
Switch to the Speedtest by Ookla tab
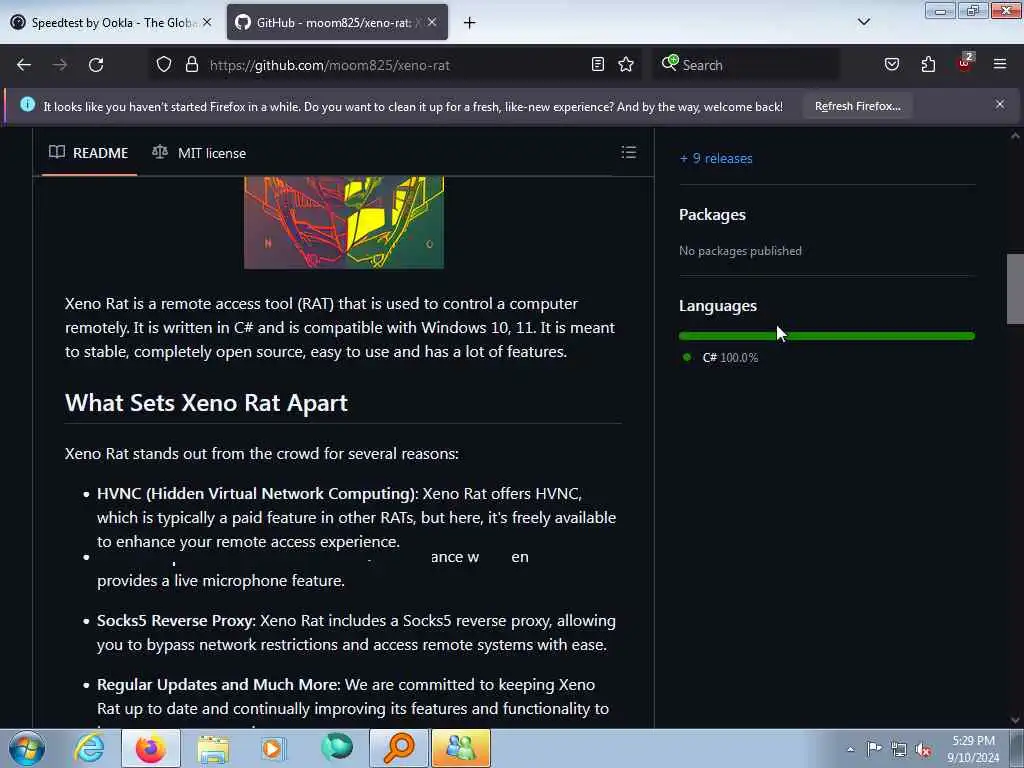[x=112, y=22]
